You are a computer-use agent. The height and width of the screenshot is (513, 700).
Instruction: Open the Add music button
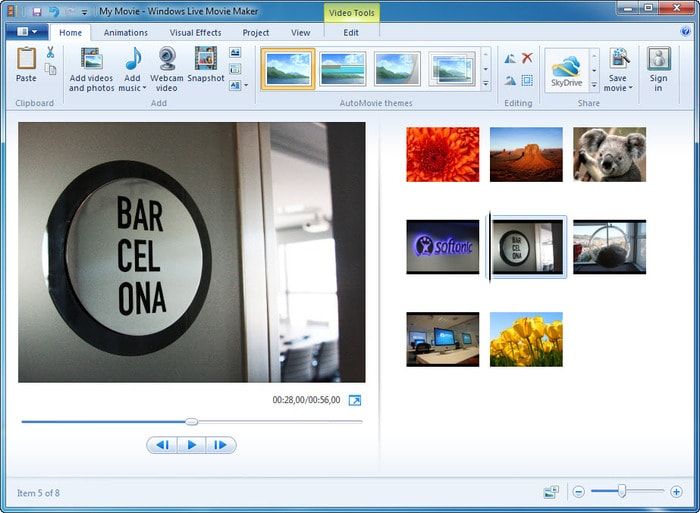click(x=133, y=70)
